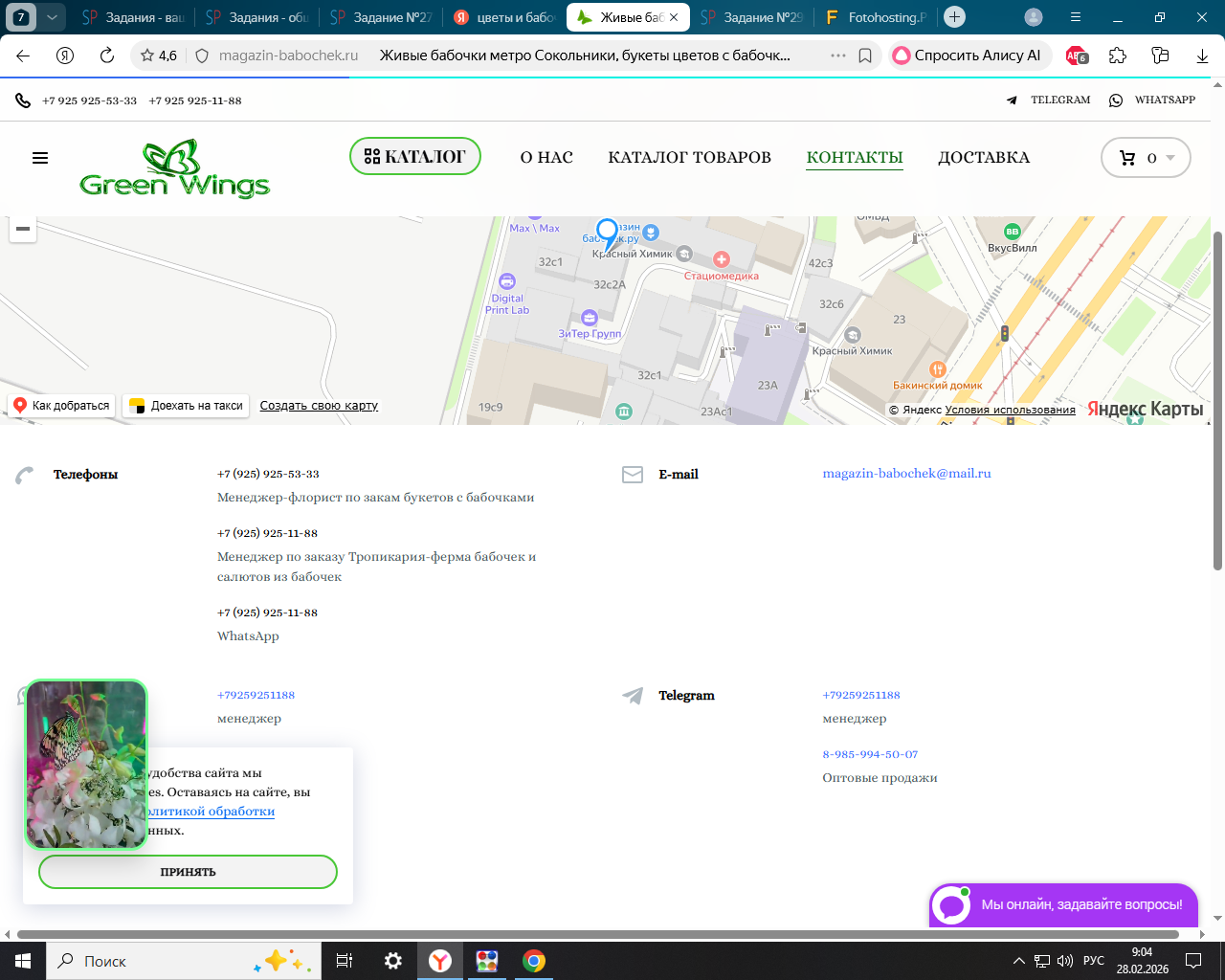This screenshot has height=980, width=1225.
Task: Open Settings gear in the taskbar
Action: pos(392,961)
